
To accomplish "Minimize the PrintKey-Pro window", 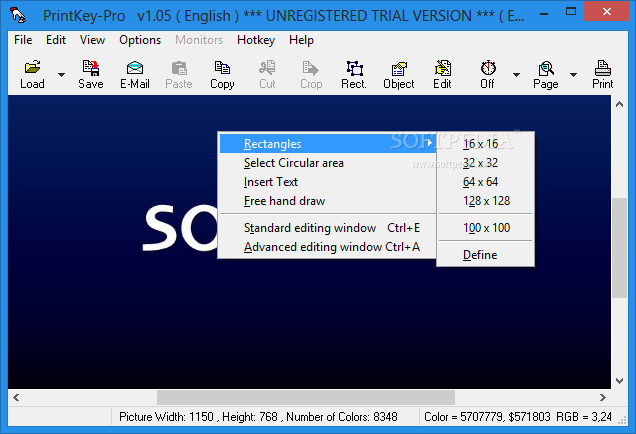I will (x=544, y=13).
